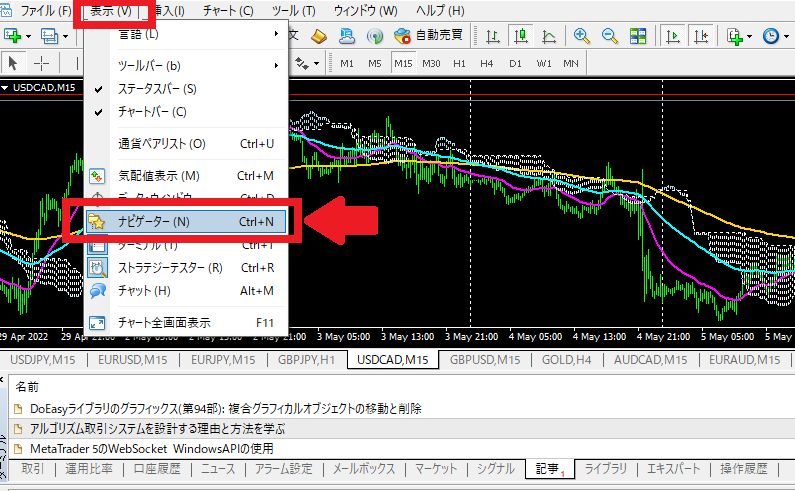The width and height of the screenshot is (795, 491).
Task: Open dropdown arrow next to new chart icon
Action: tap(28, 36)
